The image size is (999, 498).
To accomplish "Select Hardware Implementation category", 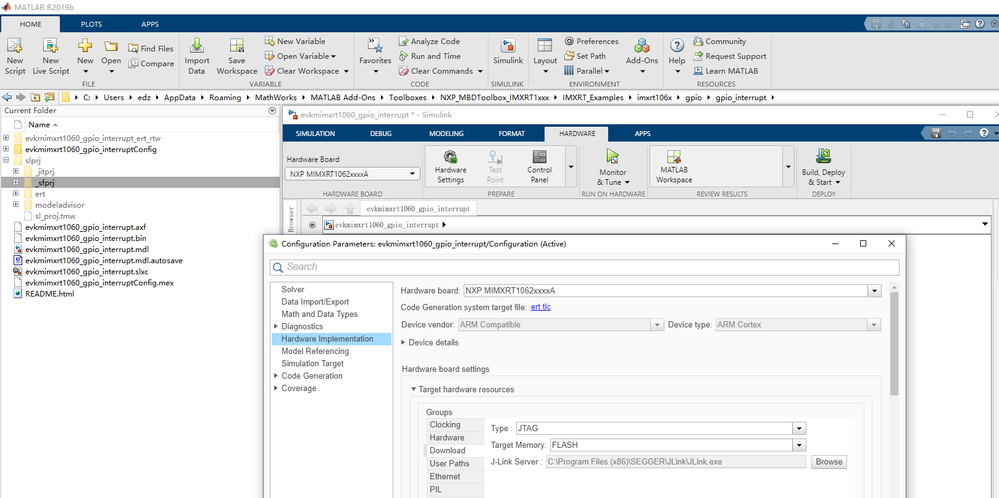I will [x=331, y=339].
